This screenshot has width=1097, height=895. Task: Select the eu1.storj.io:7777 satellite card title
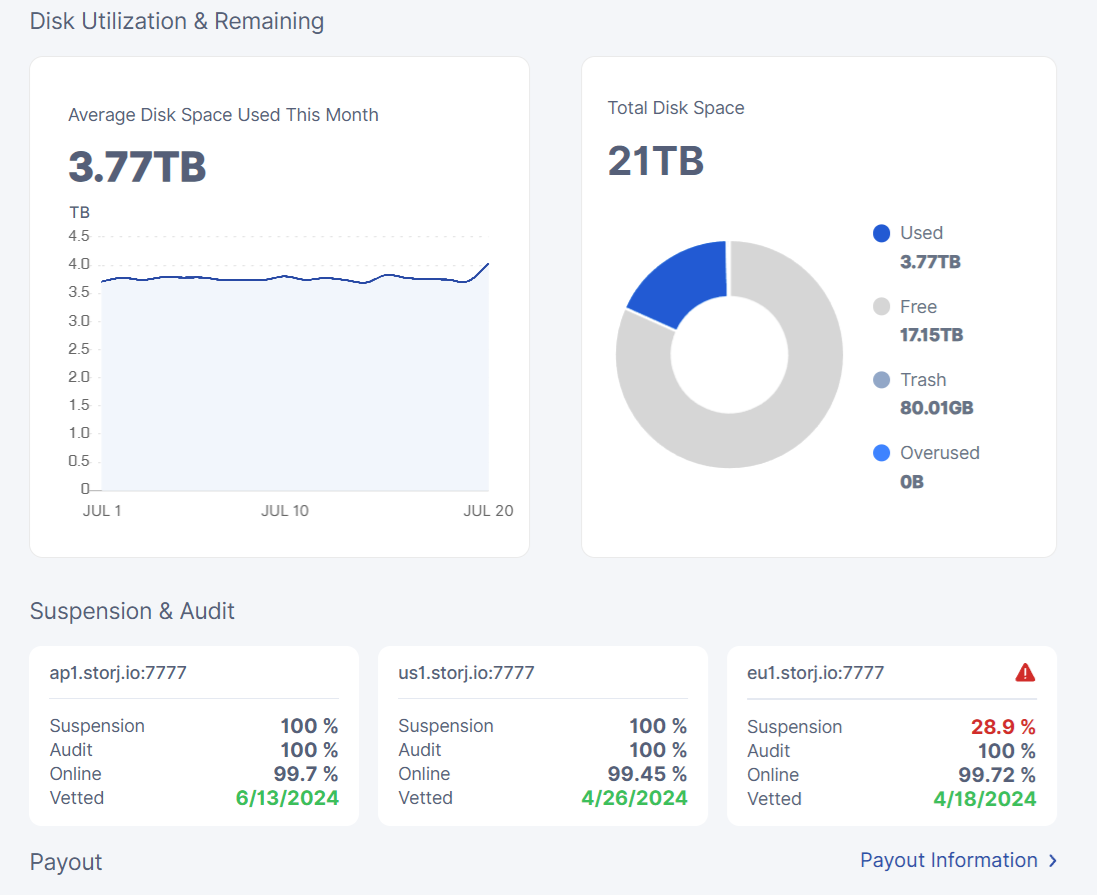[x=815, y=673]
